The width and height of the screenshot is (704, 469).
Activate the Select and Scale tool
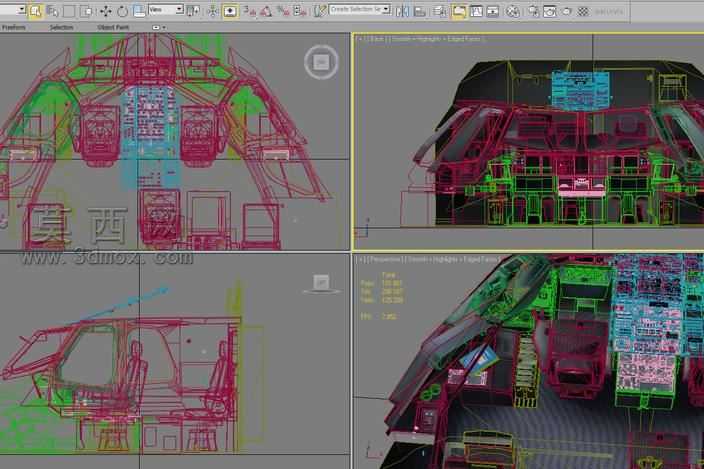pos(139,11)
